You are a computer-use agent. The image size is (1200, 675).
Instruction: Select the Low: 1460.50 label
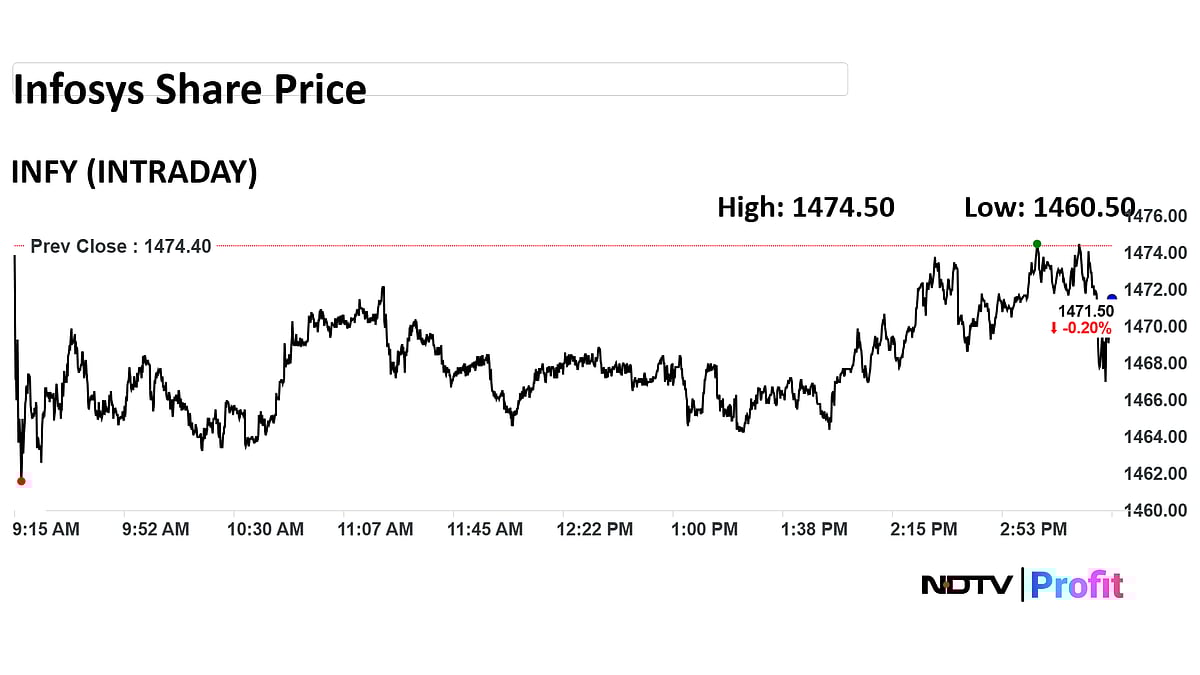pyautogui.click(x=1049, y=207)
